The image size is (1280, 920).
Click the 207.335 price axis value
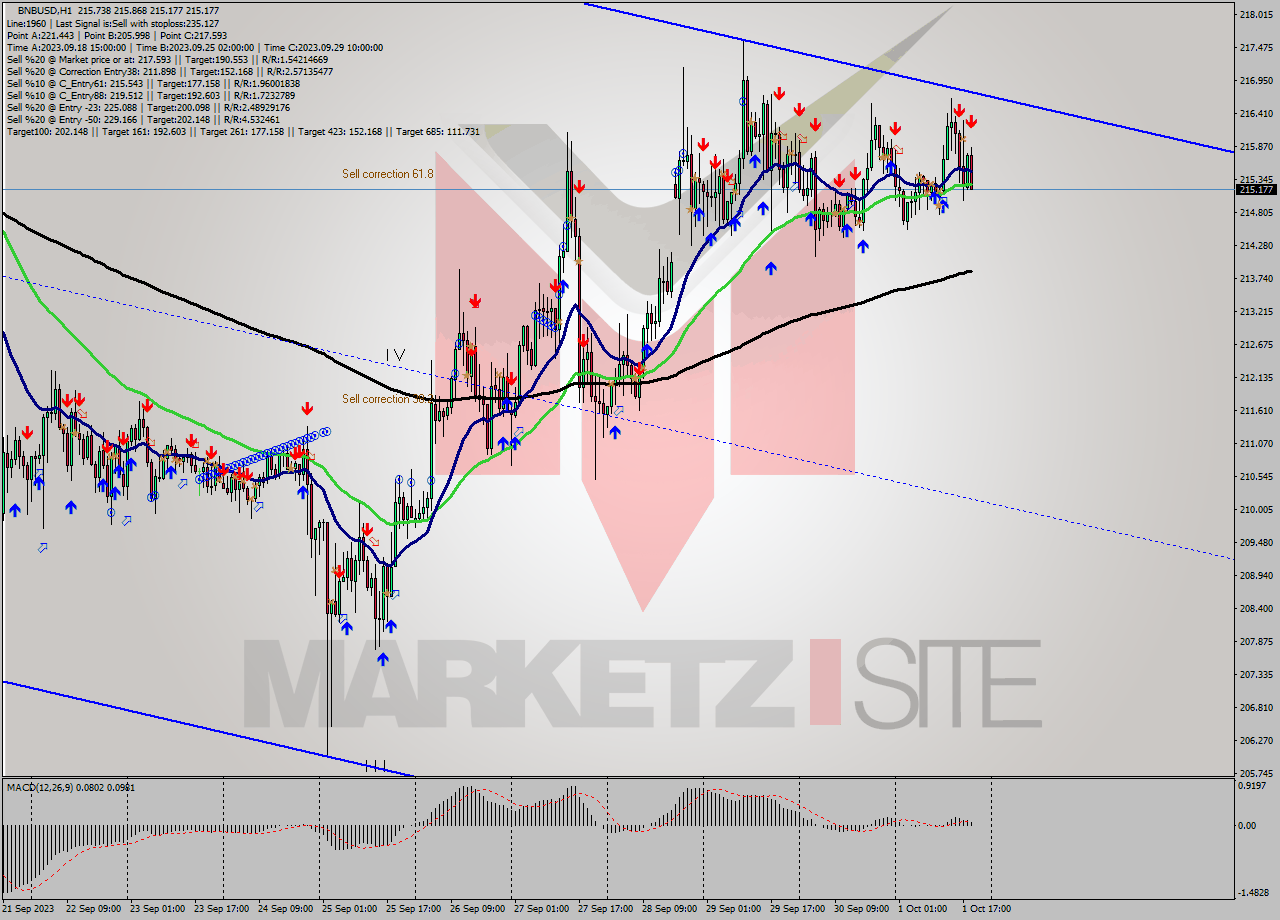[1256, 675]
